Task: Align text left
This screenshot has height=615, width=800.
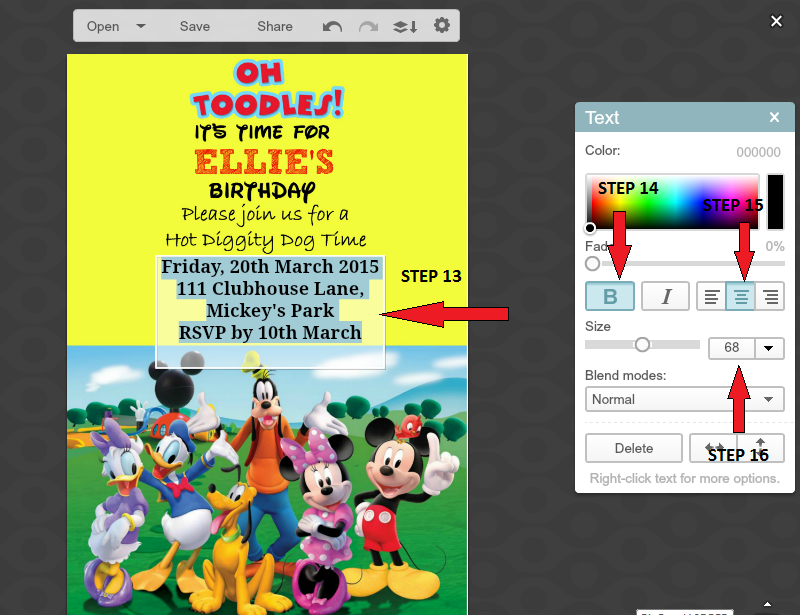Action: click(711, 296)
